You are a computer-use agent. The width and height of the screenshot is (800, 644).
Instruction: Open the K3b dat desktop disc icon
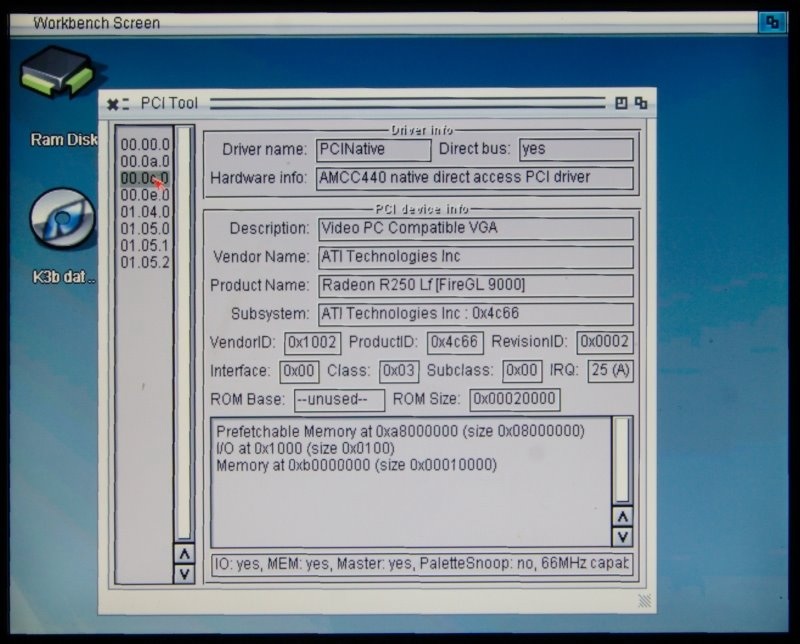[63, 220]
